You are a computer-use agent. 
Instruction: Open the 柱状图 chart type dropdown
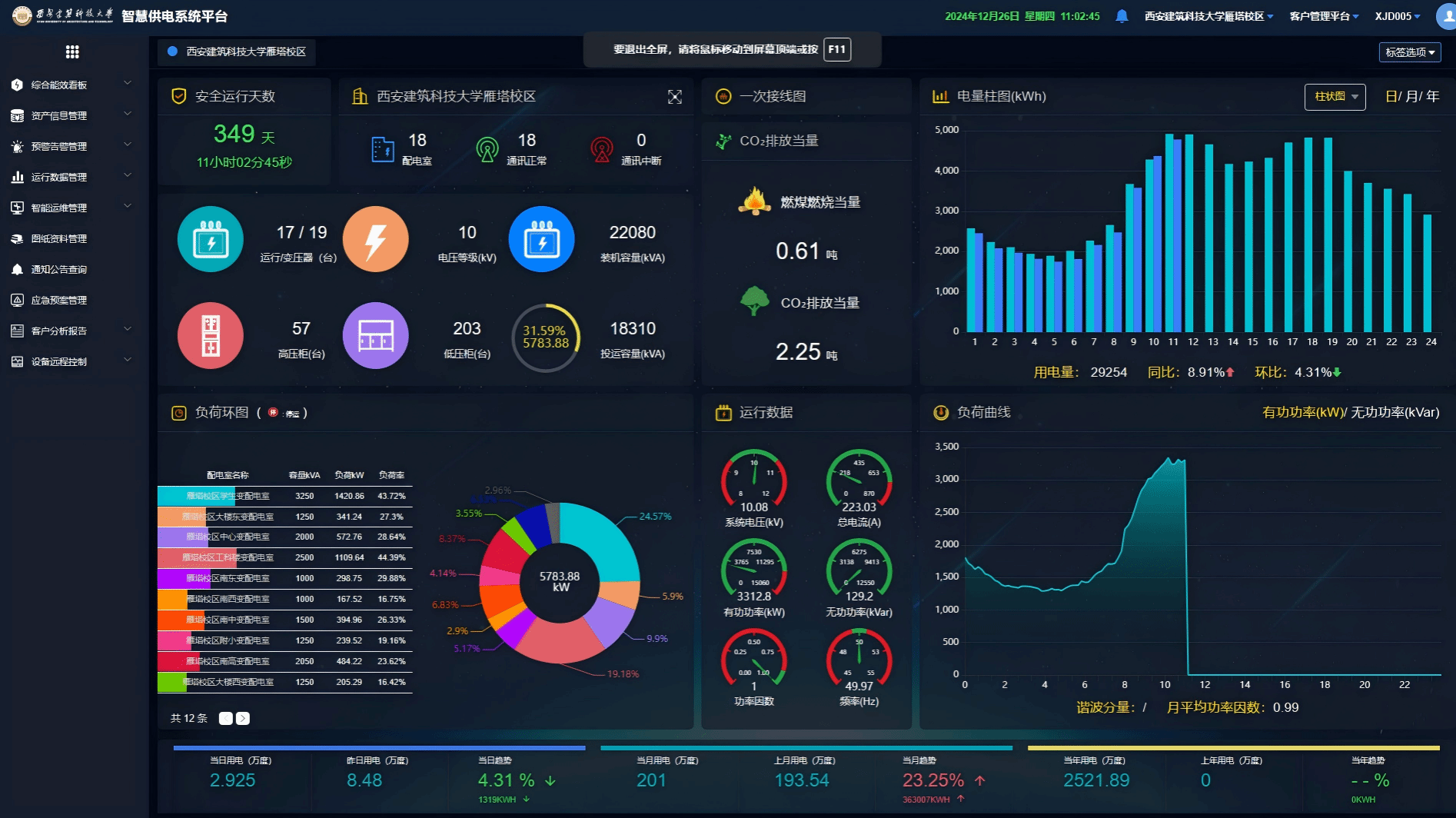1335,97
